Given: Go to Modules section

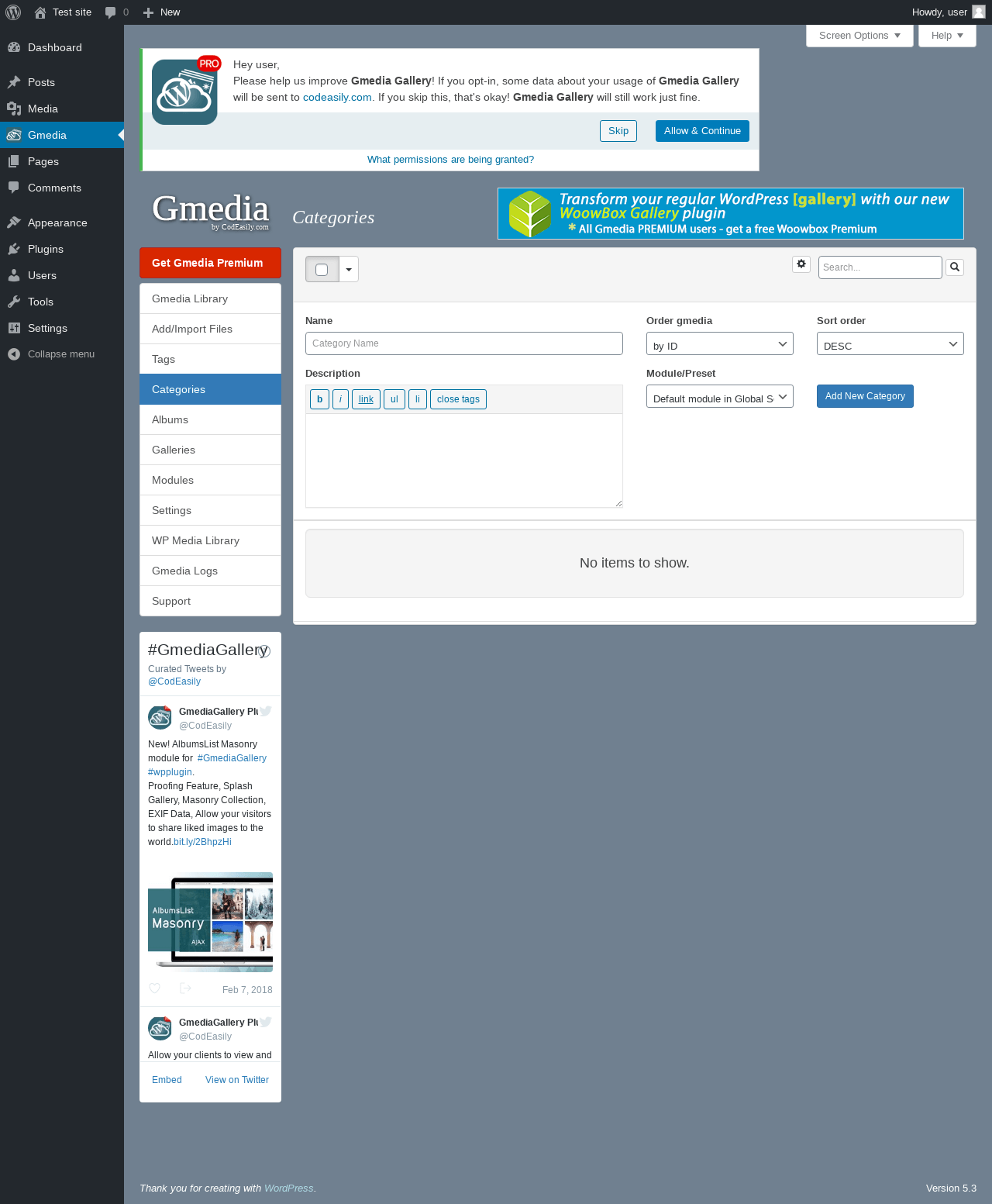Looking at the screenshot, I should click(x=210, y=480).
